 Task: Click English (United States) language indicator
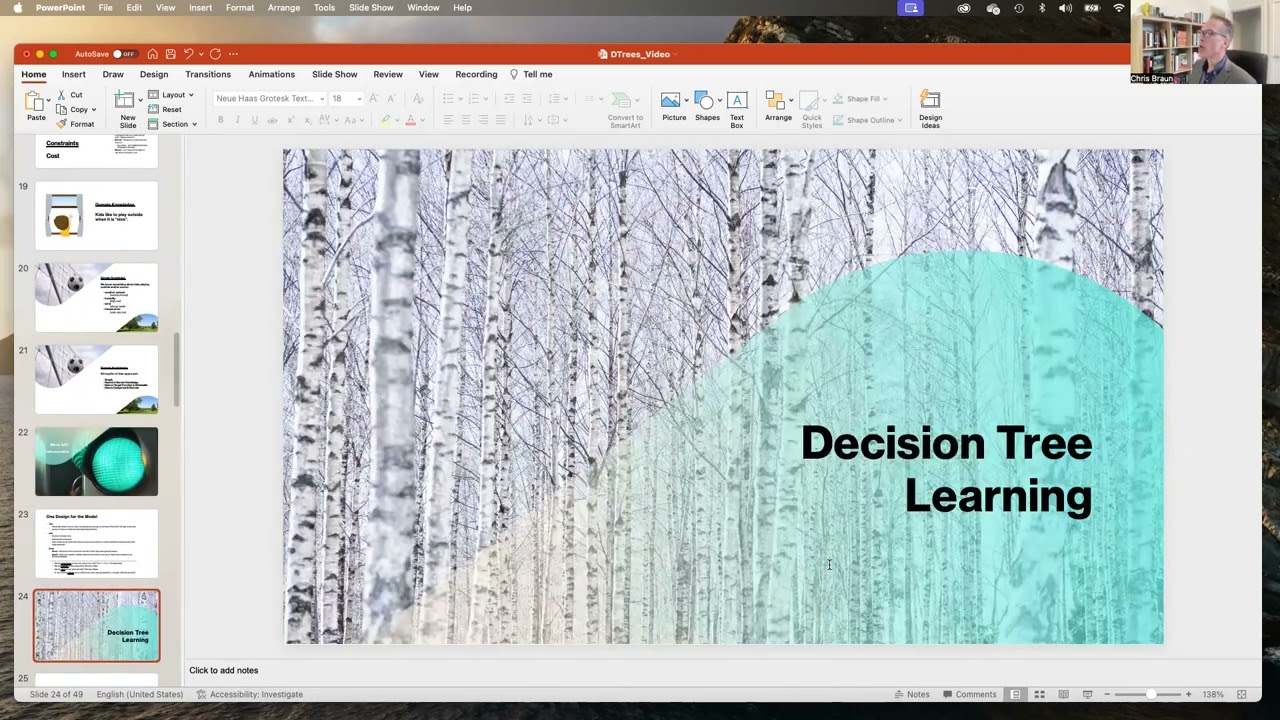click(x=140, y=694)
